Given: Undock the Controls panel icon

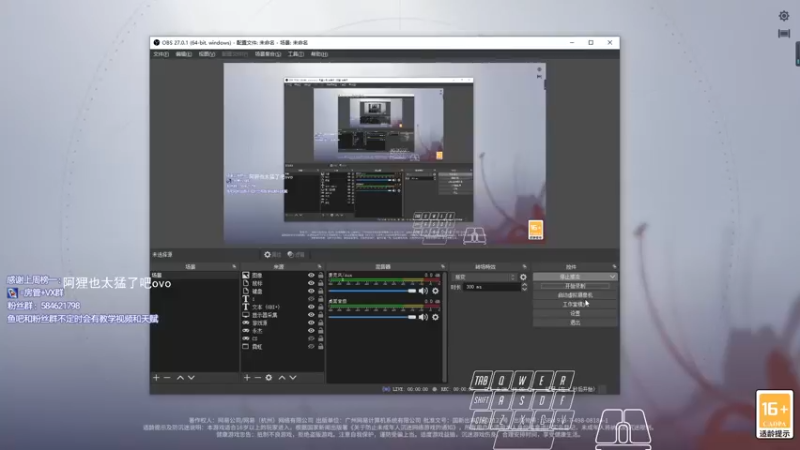Looking at the screenshot, I should click(x=614, y=267).
